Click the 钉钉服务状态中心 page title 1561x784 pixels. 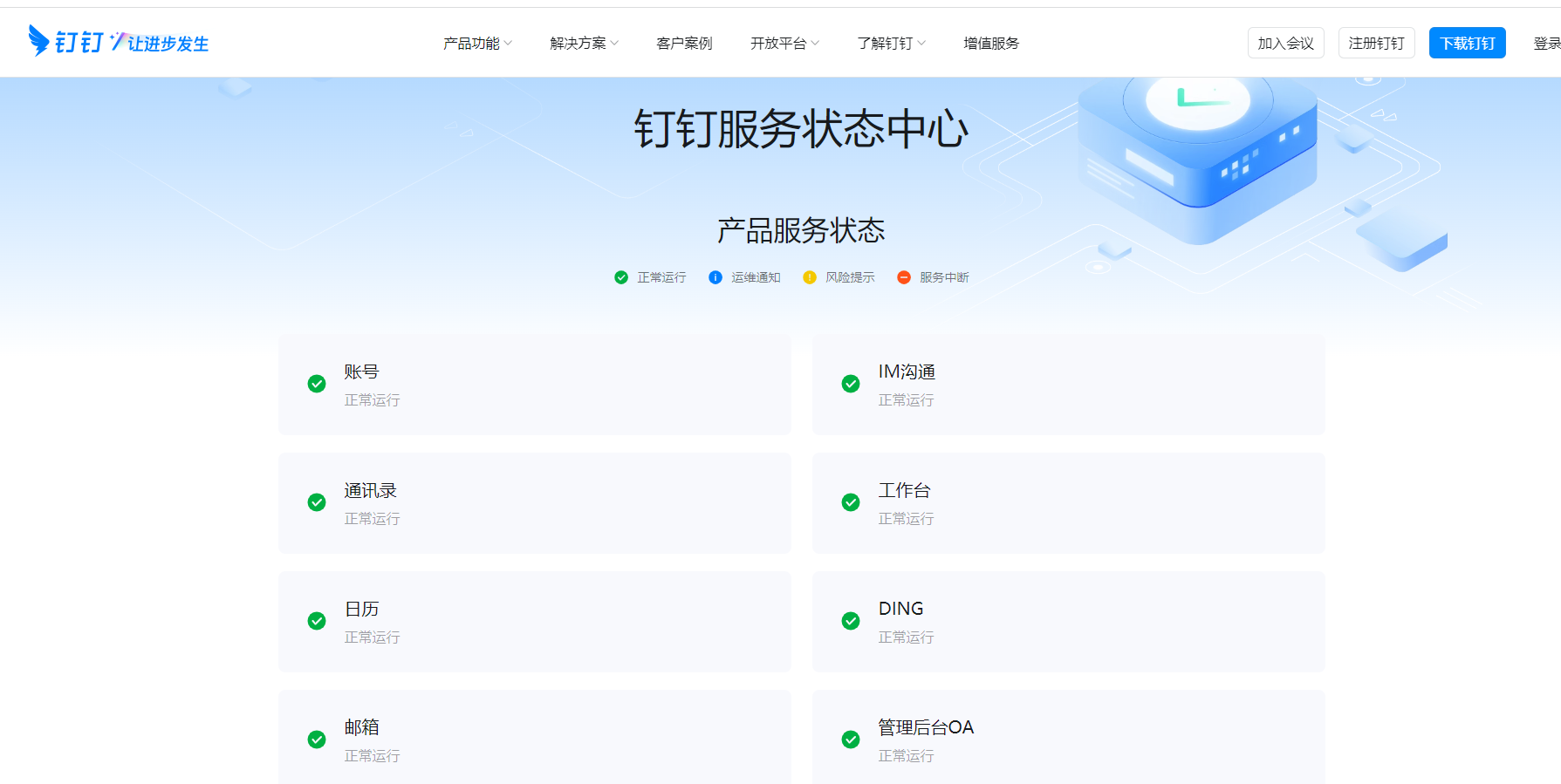[801, 129]
